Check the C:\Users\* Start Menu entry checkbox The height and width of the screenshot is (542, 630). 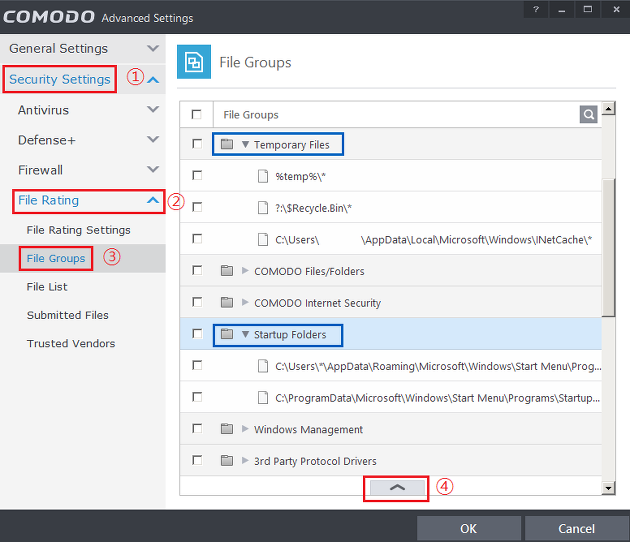[x=197, y=366]
